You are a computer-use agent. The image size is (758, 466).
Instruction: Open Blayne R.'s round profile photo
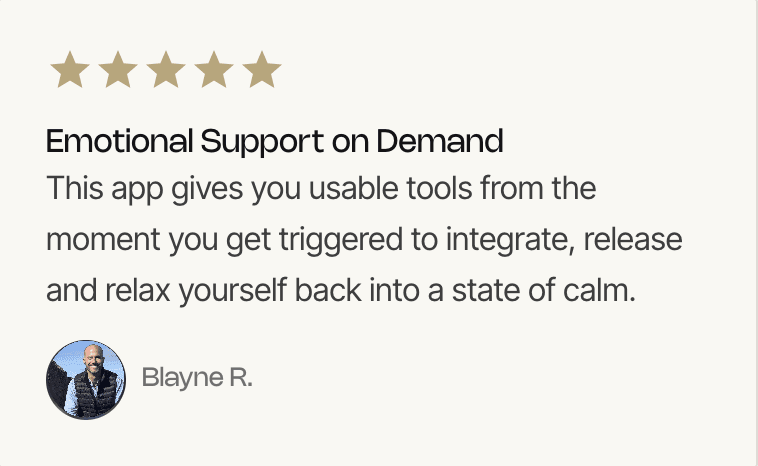(x=86, y=380)
